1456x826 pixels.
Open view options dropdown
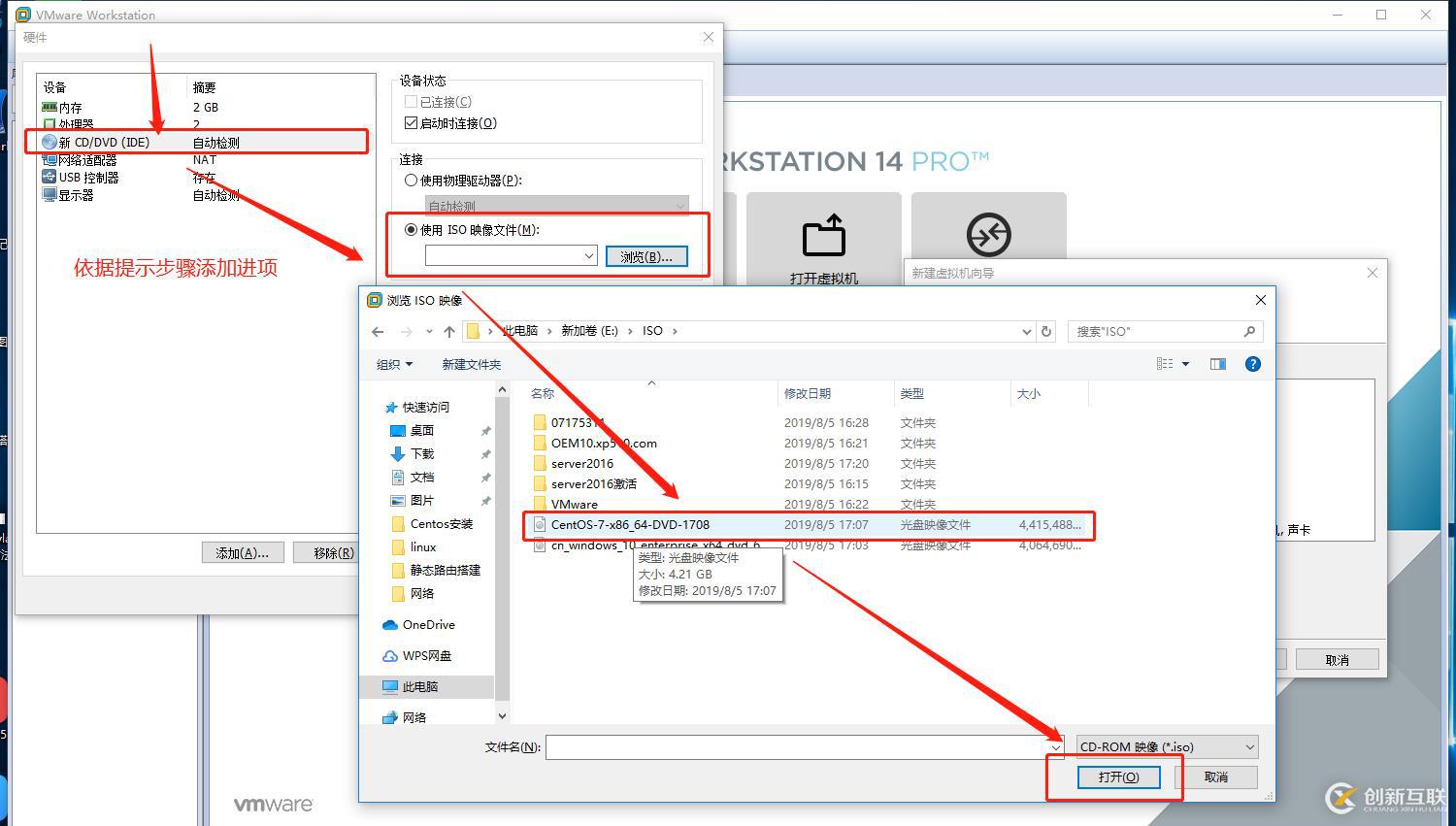(1185, 364)
